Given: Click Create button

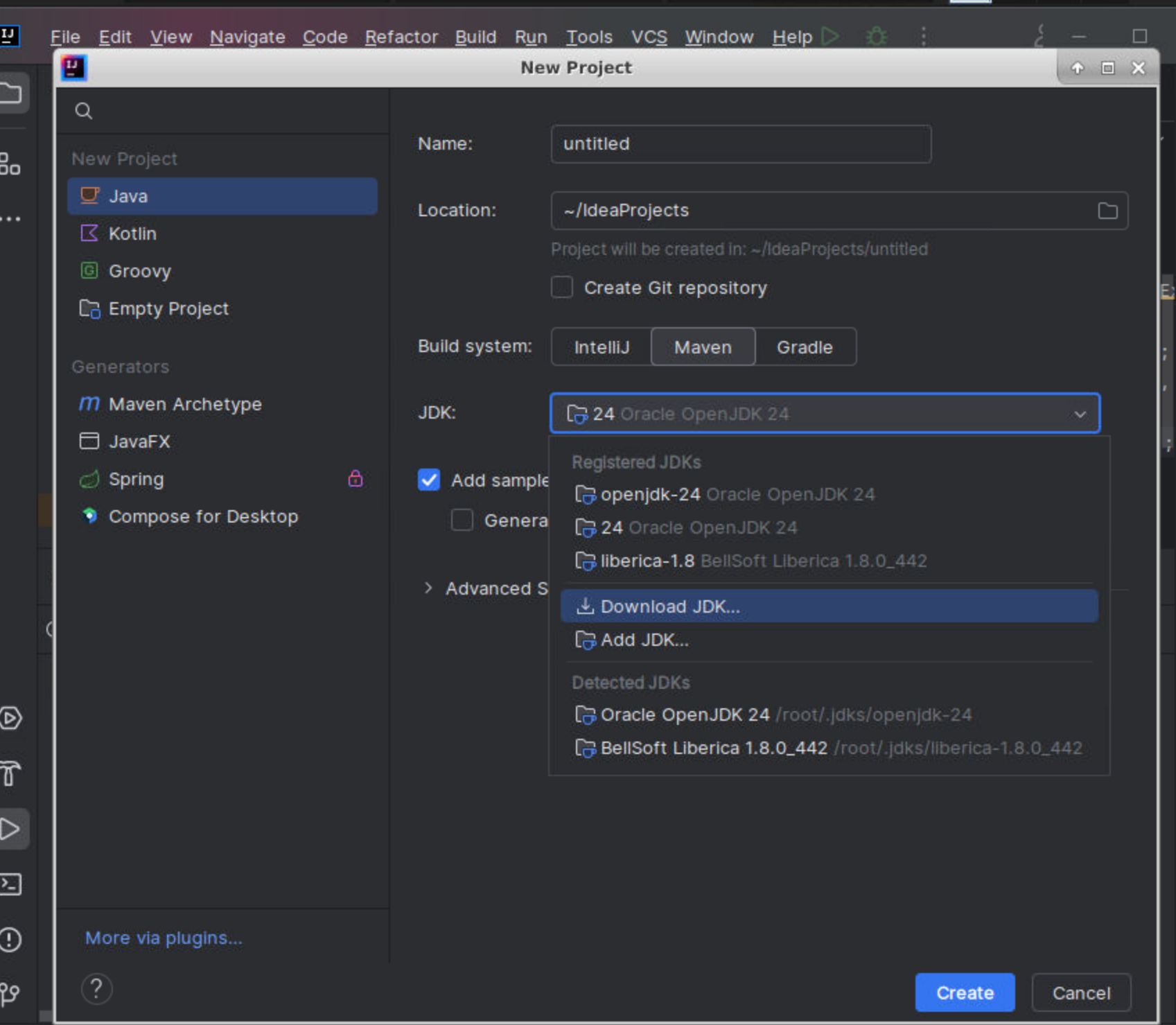Looking at the screenshot, I should (965, 992).
